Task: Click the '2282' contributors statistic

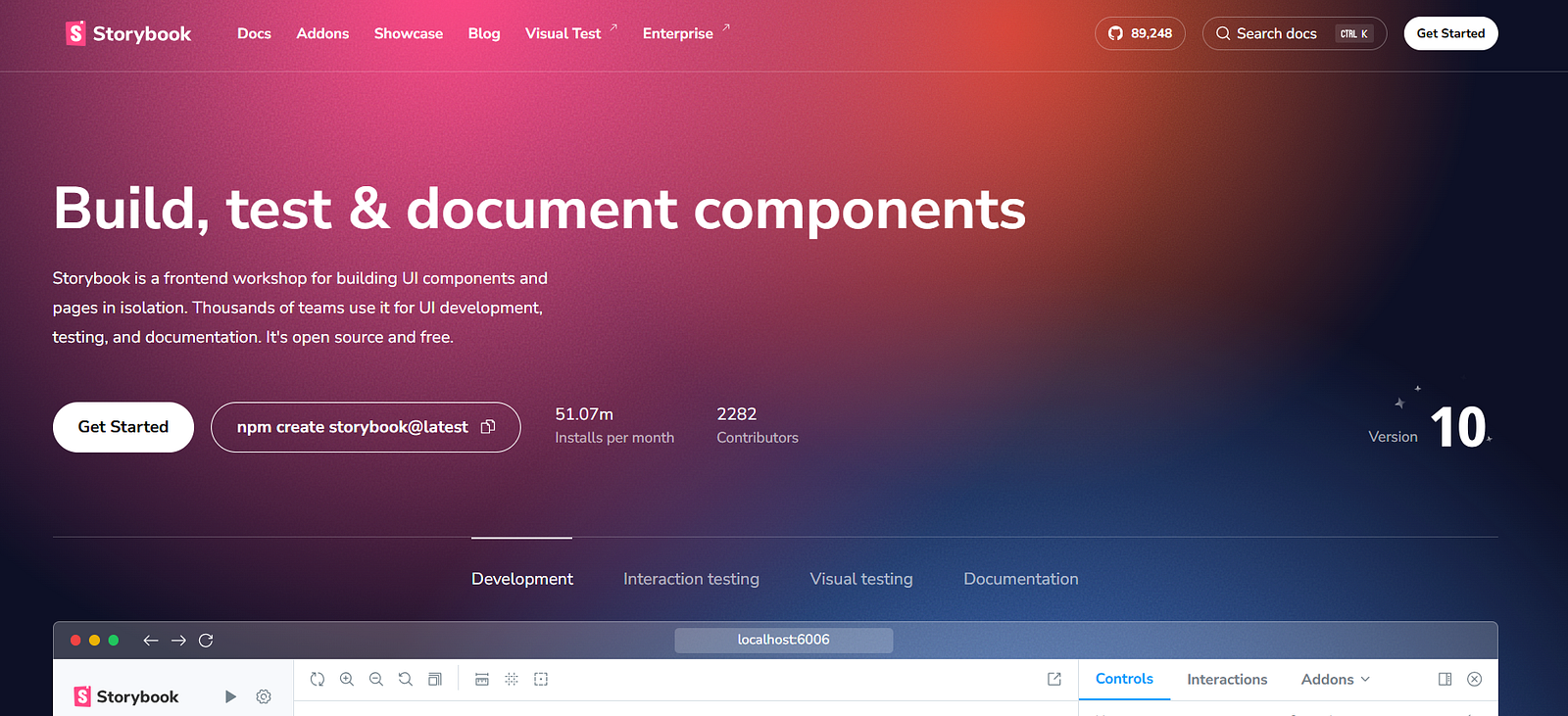Action: pyautogui.click(x=737, y=414)
